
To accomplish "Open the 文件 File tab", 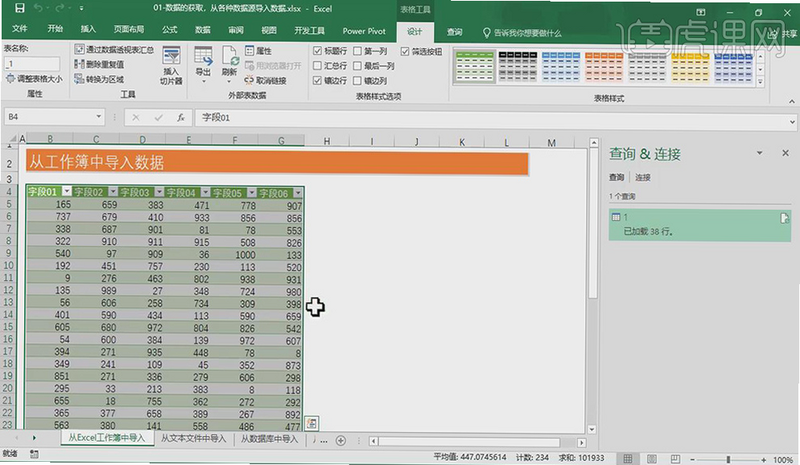I will click(19, 29).
